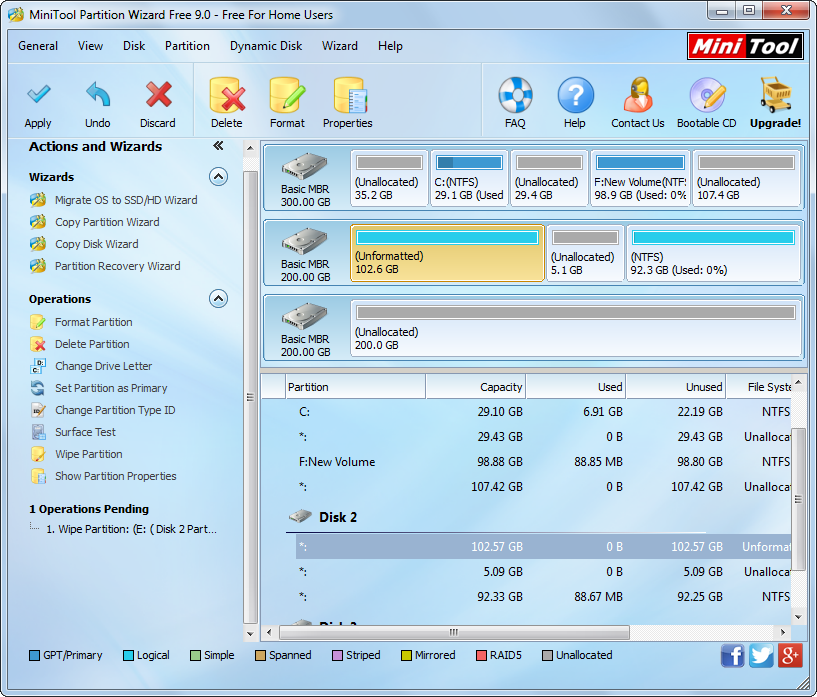The image size is (817, 697).
Task: Open the Dynamic Disk menu
Action: click(x=266, y=46)
